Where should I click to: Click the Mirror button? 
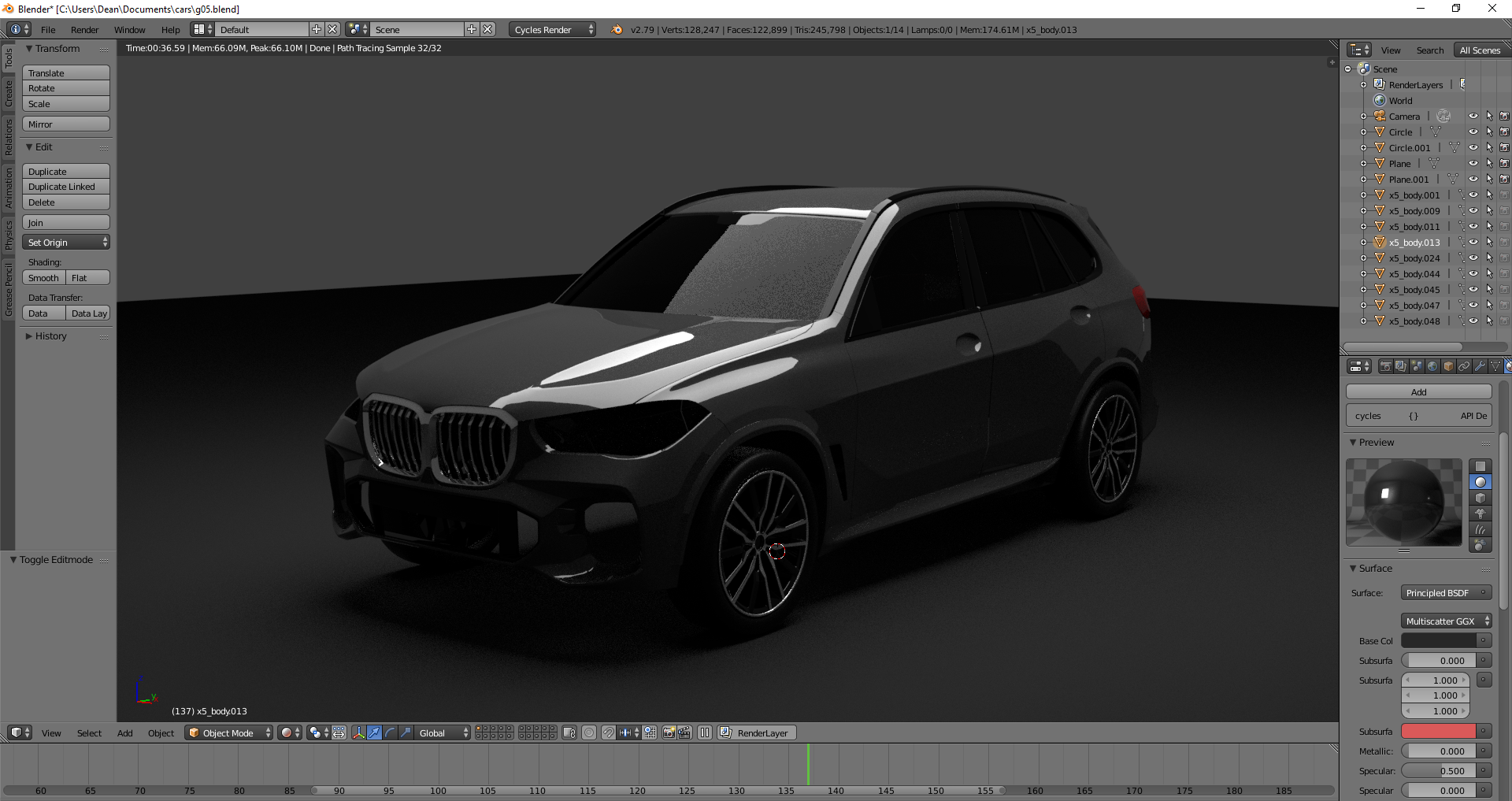click(x=66, y=124)
